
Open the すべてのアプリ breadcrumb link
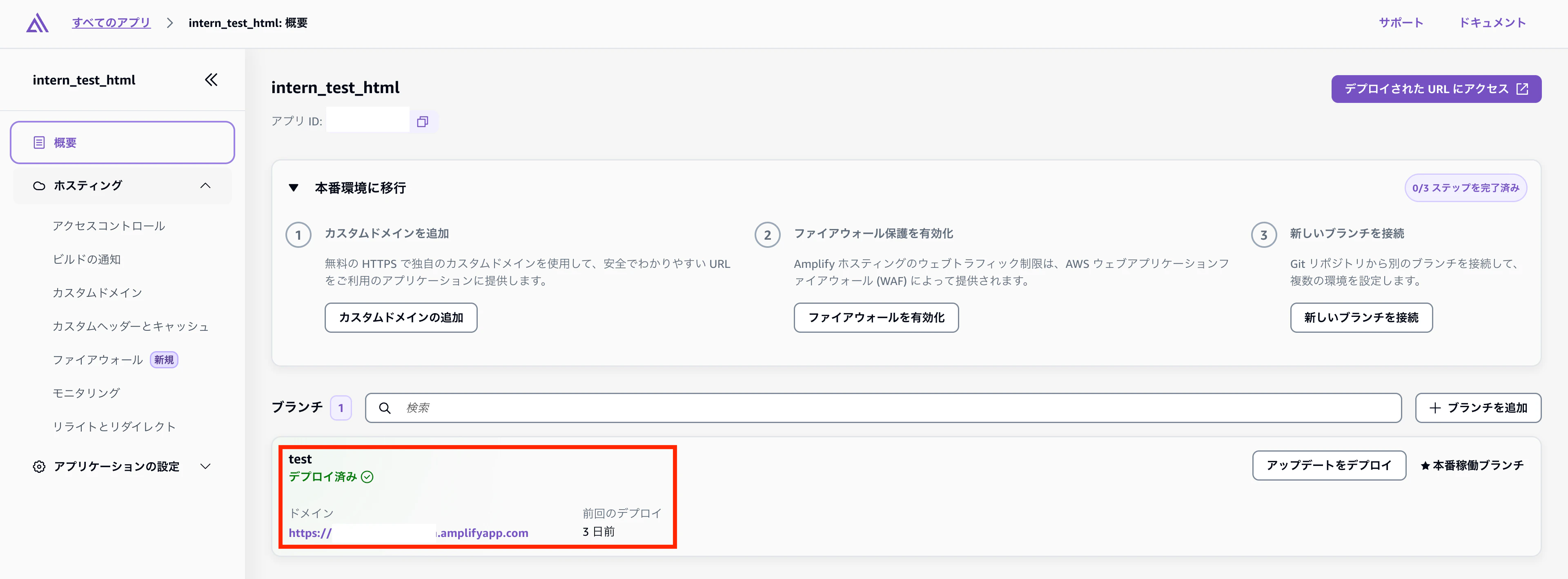pos(111,22)
